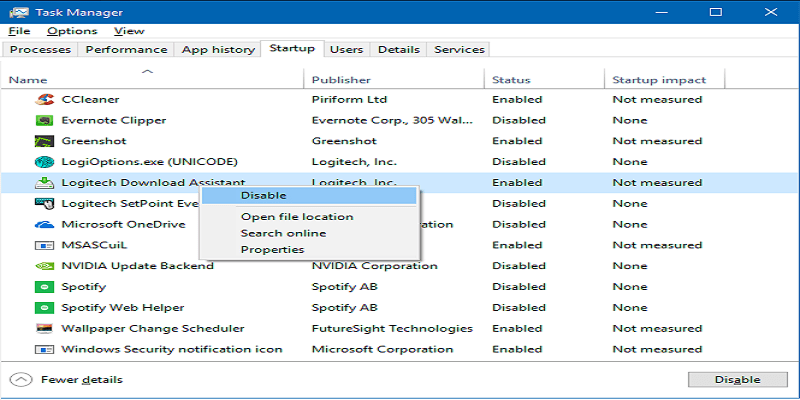Select LogiOptions.exe (UNICODE) entry
The height and width of the screenshot is (400, 800).
[149, 162]
